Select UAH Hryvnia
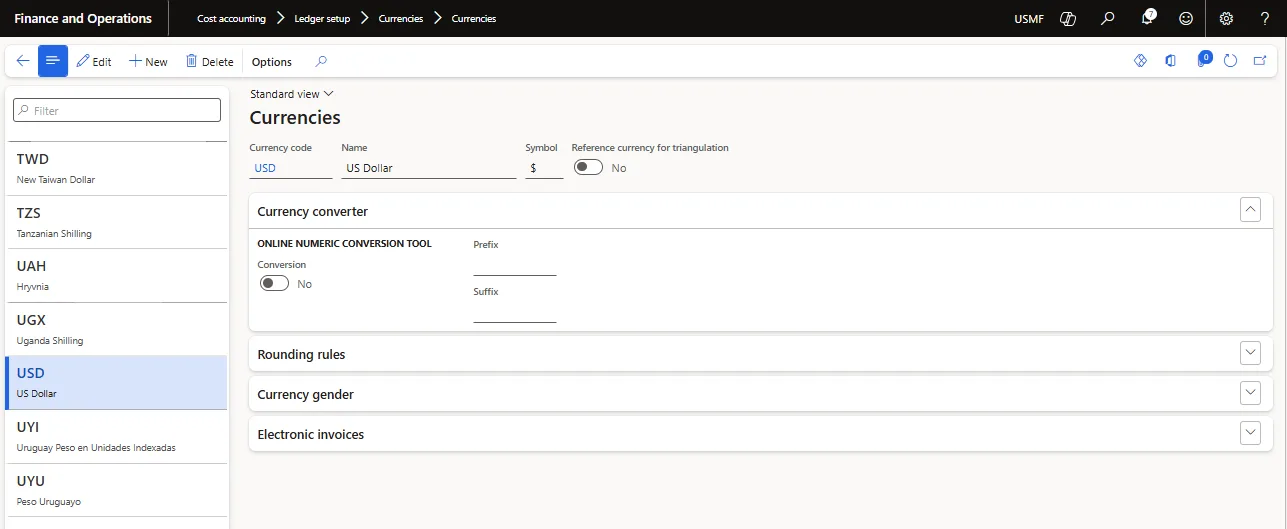This screenshot has width=1287, height=529. 116,275
